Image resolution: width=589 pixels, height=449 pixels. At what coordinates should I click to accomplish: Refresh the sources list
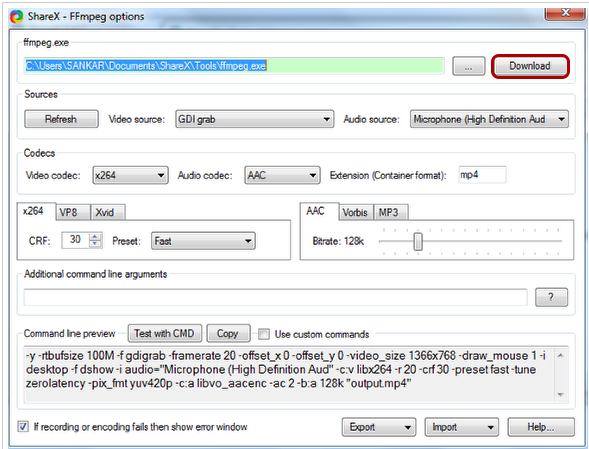pos(61,119)
